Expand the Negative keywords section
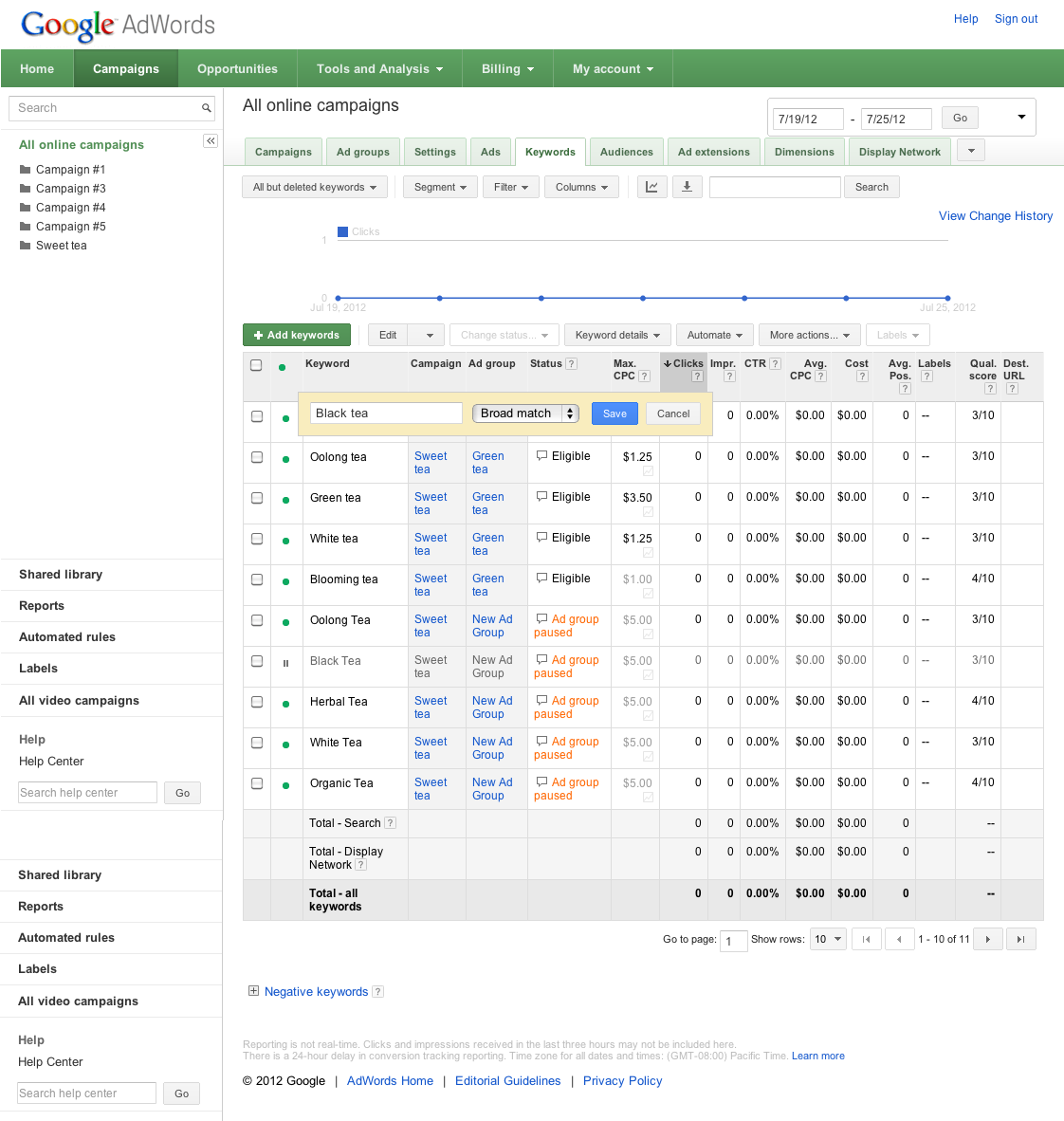This screenshot has width=1064, height=1121. (253, 991)
